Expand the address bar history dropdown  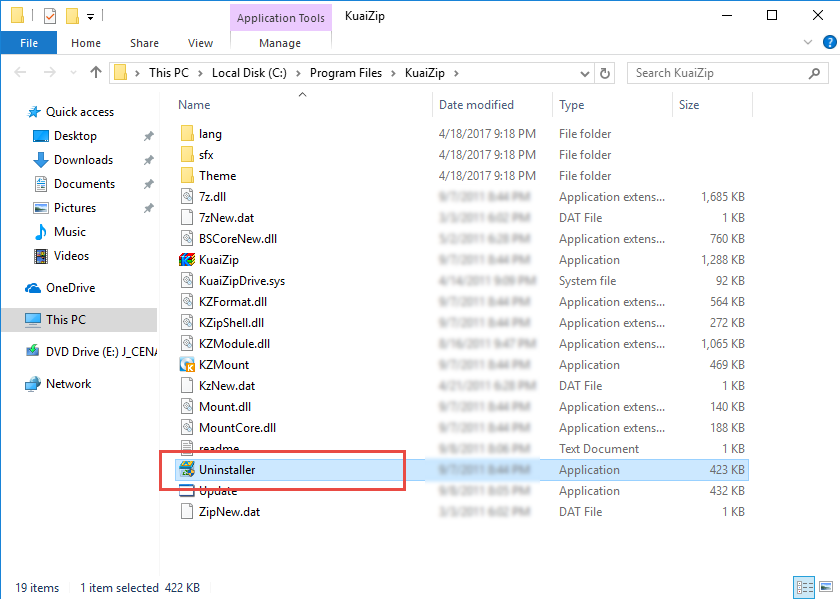tap(584, 73)
